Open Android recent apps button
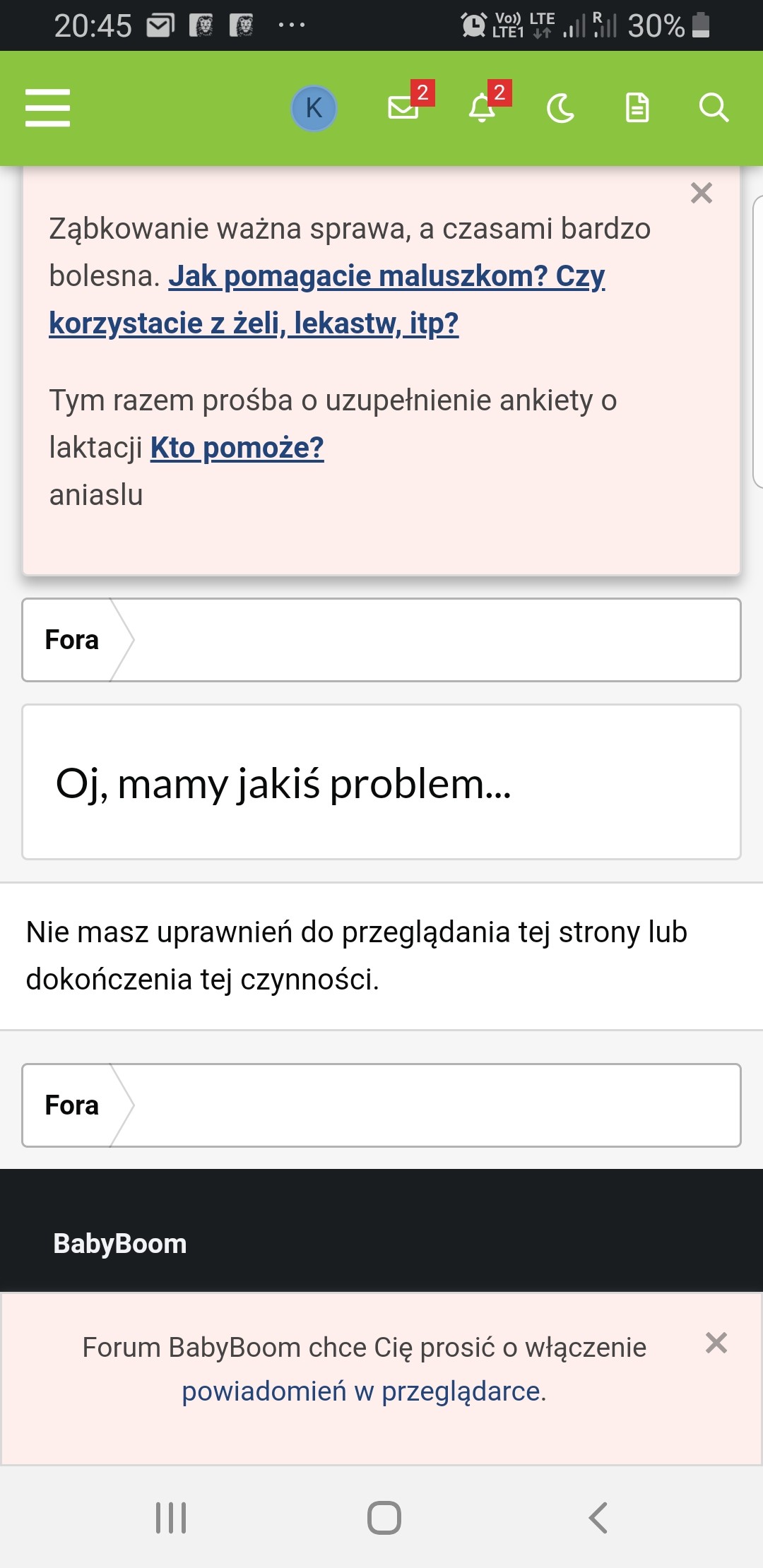Image resolution: width=763 pixels, height=1568 pixels. point(171,1518)
